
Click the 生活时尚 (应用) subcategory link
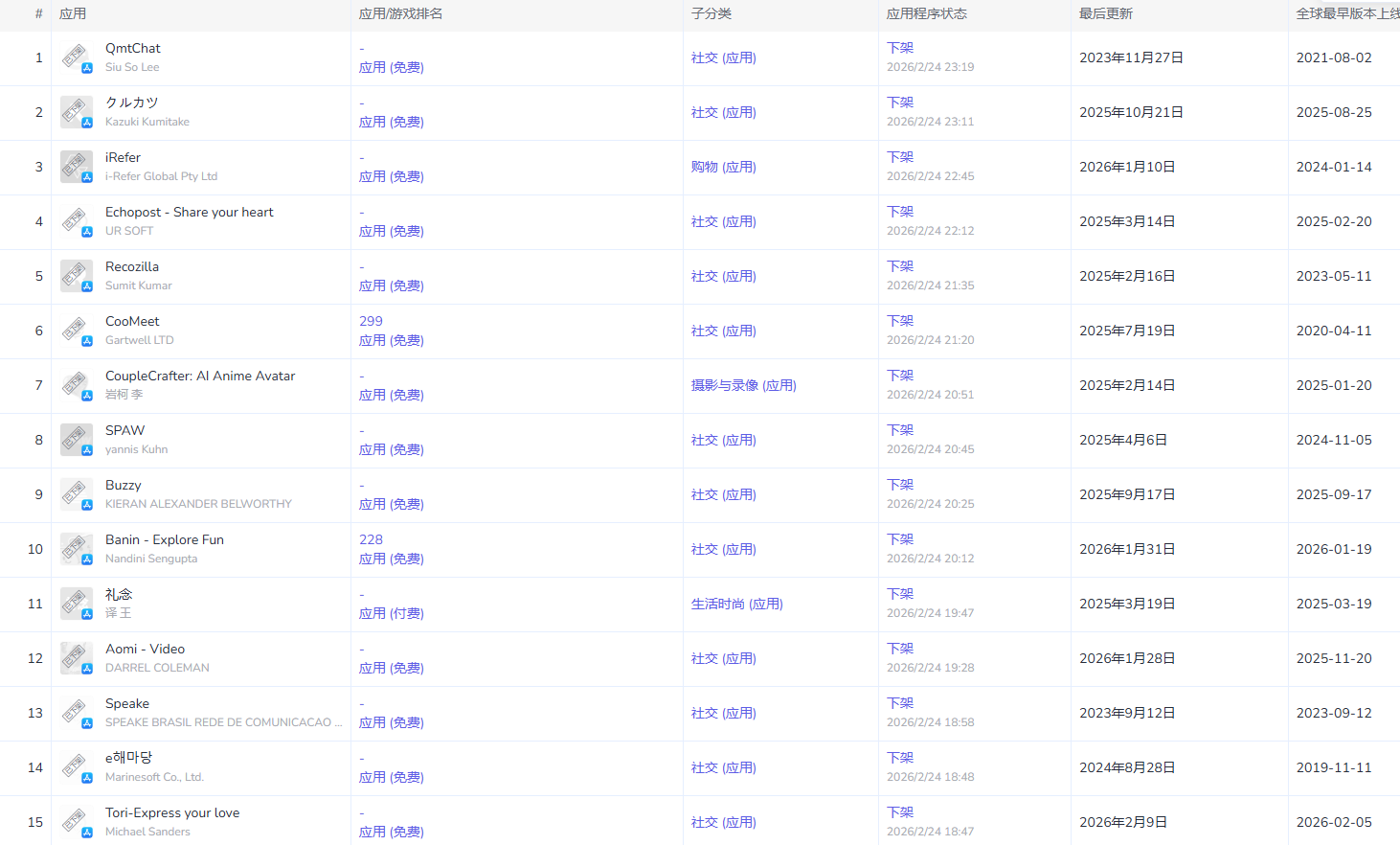click(x=737, y=604)
